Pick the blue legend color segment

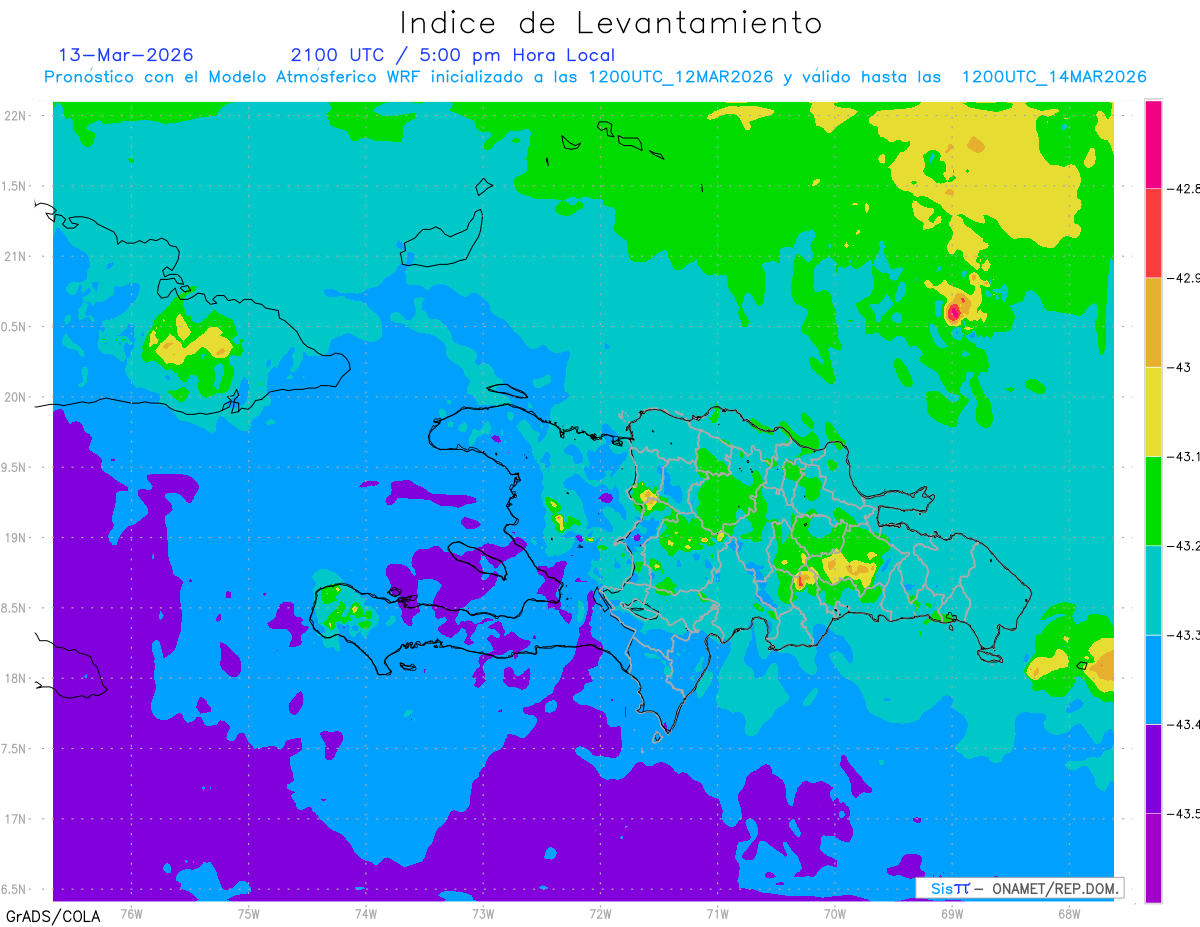pyautogui.click(x=1153, y=679)
